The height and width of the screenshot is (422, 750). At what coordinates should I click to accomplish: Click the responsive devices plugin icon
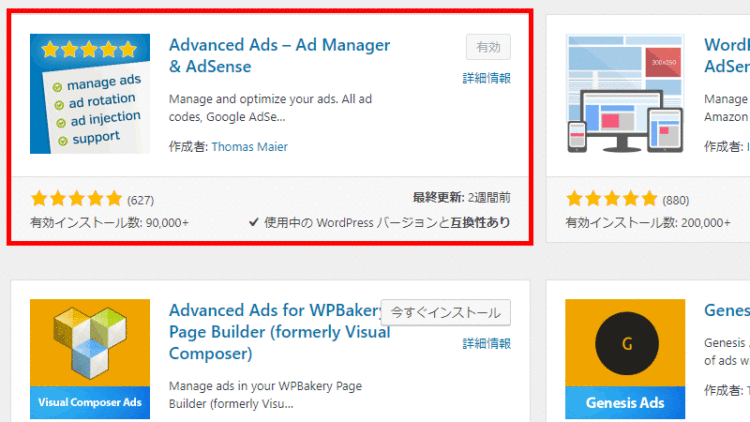click(x=625, y=94)
